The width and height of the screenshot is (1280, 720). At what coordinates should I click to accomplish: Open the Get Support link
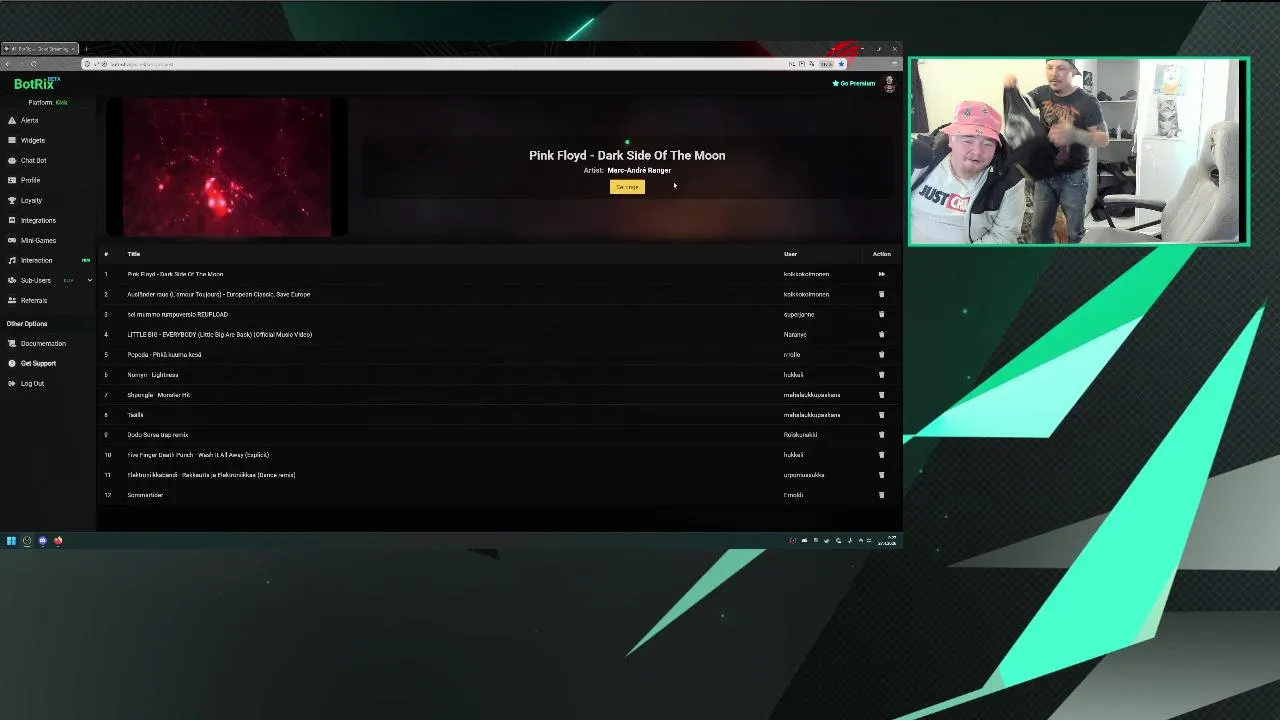tap(38, 363)
